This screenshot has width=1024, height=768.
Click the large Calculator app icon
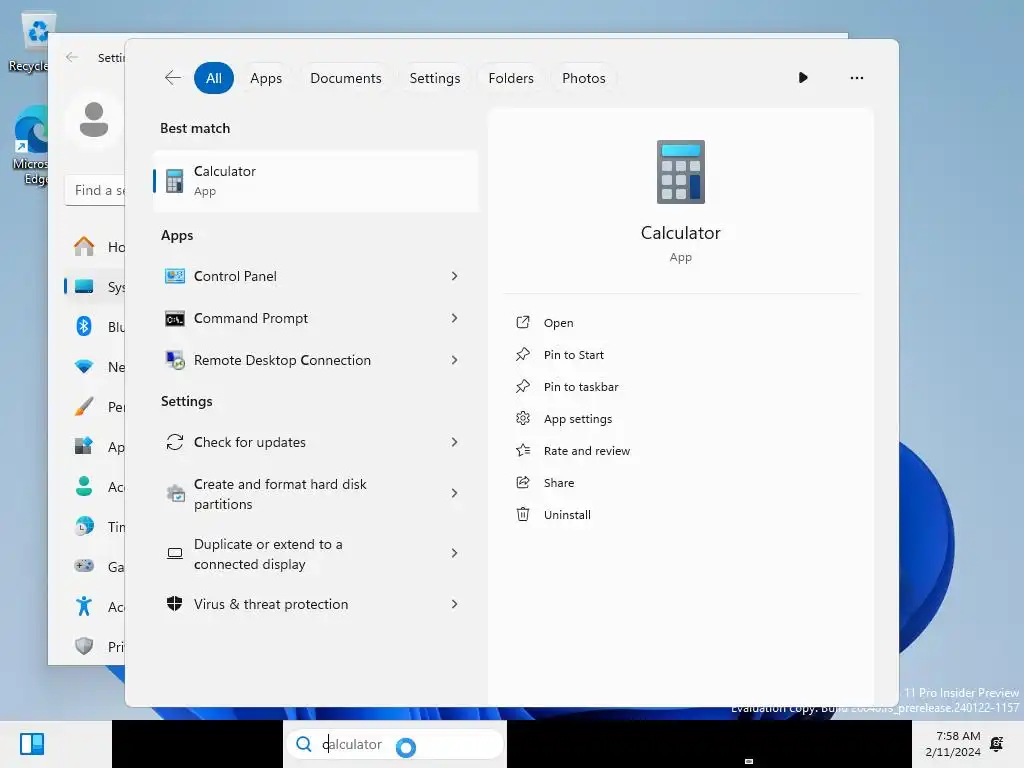[680, 172]
